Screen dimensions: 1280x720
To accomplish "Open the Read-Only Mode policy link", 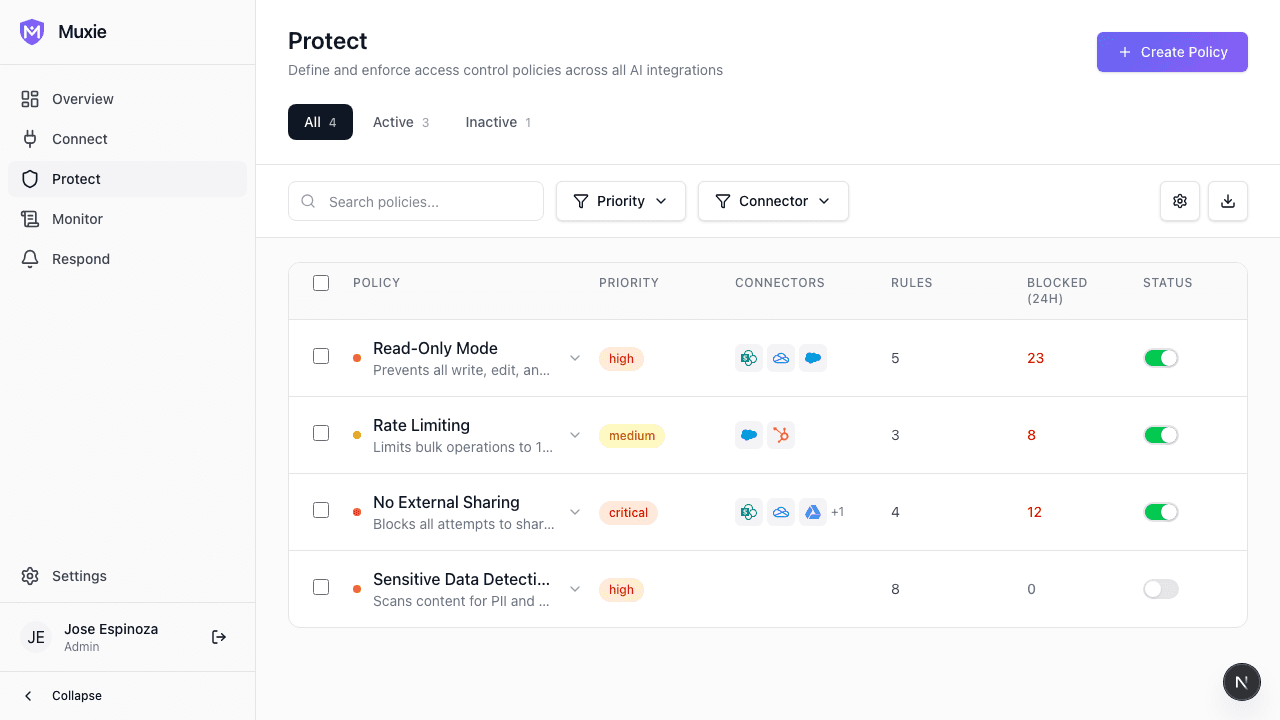I will [435, 348].
